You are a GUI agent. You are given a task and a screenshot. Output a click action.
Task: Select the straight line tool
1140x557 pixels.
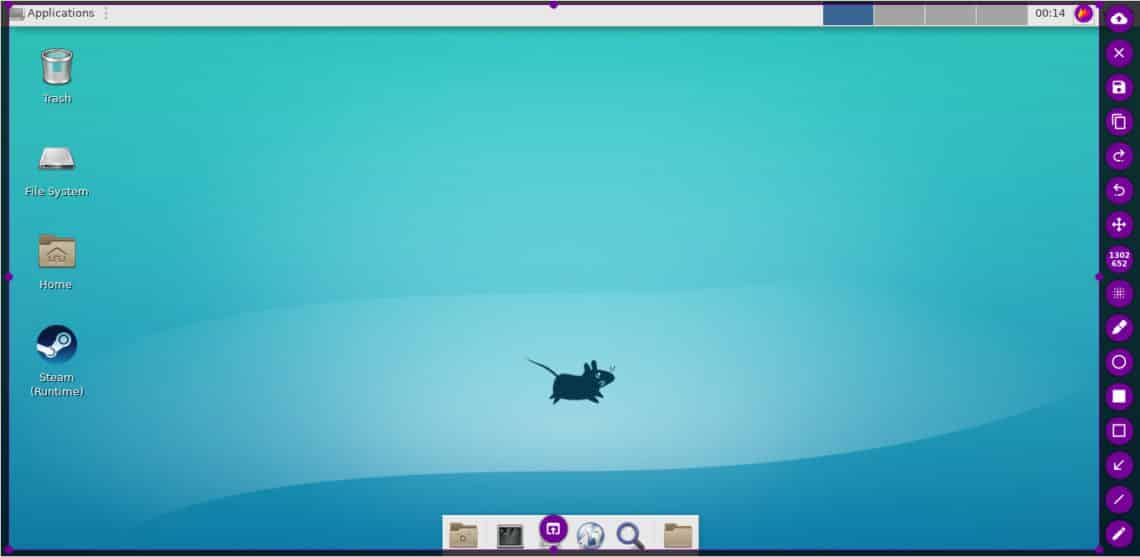(x=1119, y=500)
